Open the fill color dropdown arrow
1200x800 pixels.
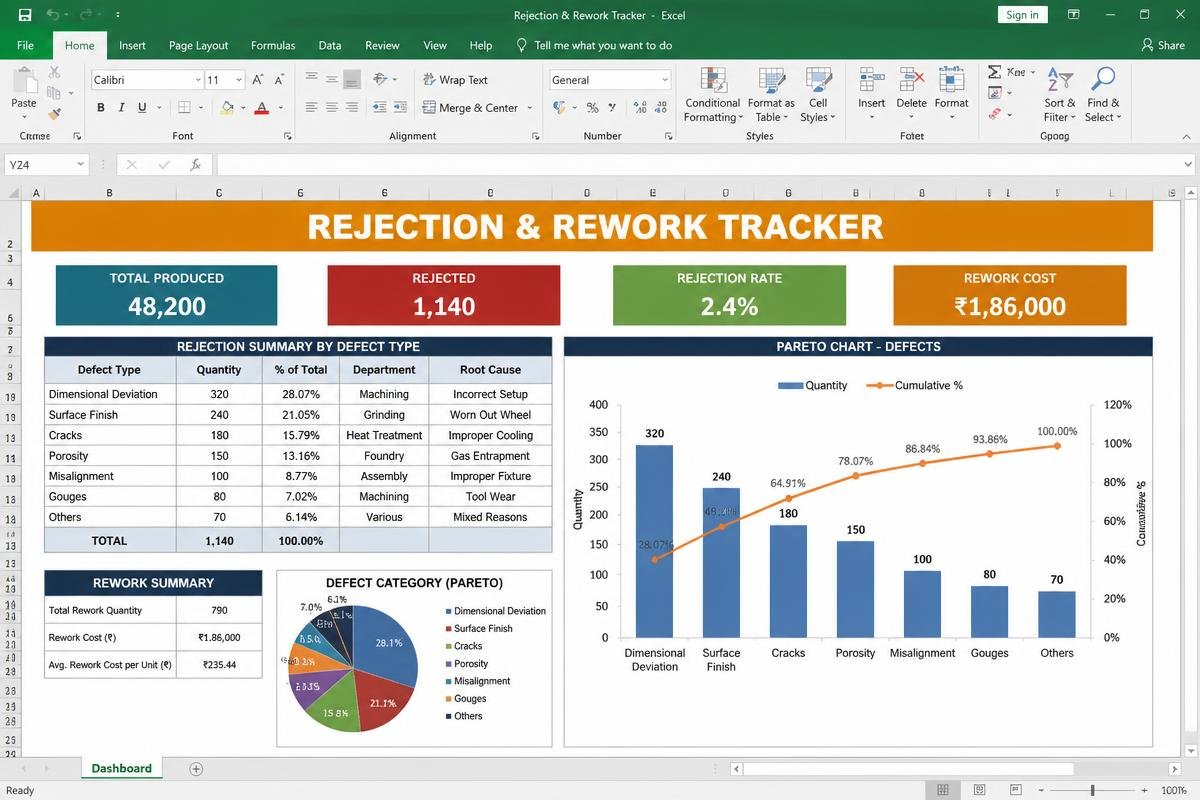(x=243, y=108)
